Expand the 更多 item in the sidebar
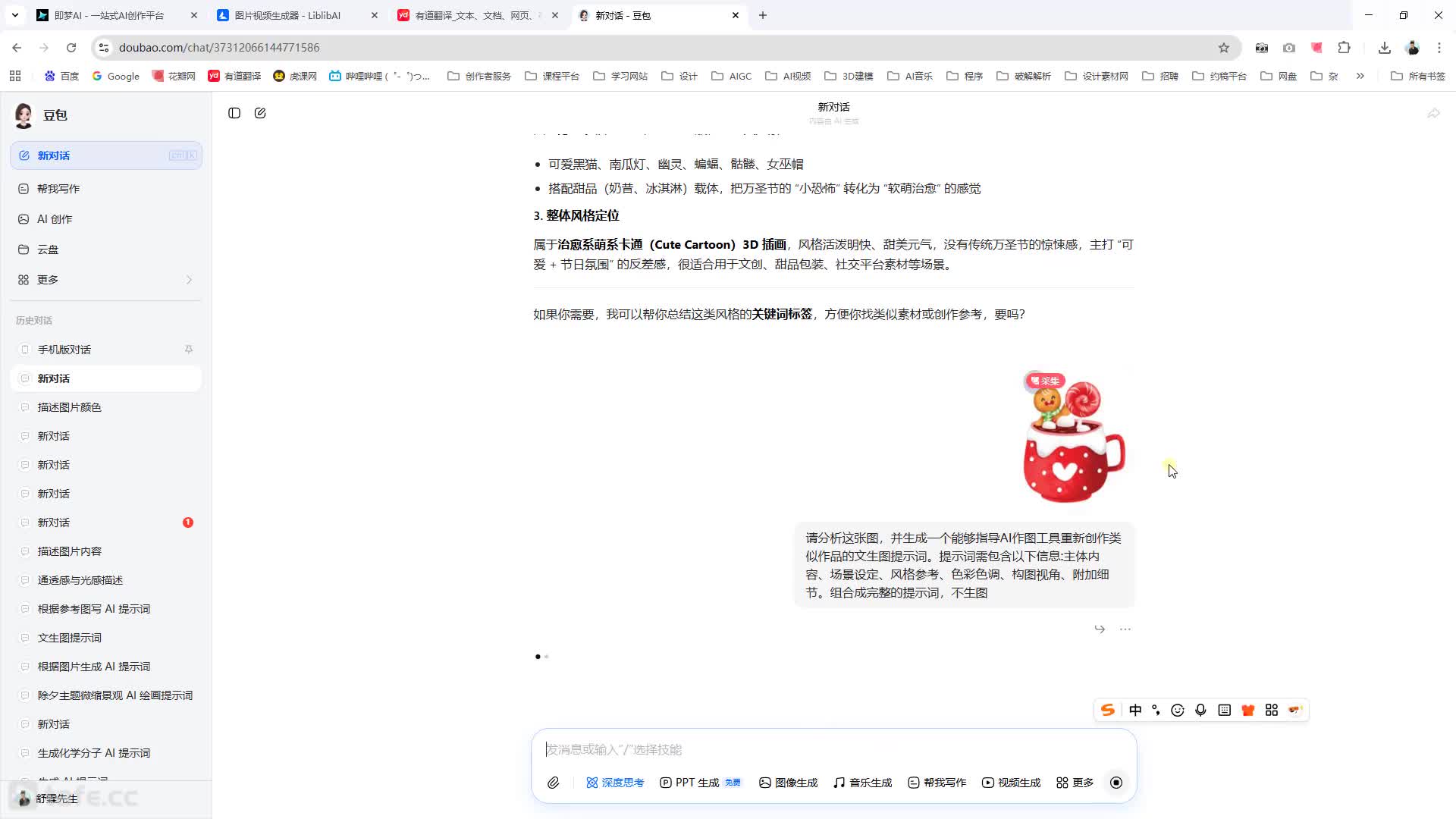The height and width of the screenshot is (819, 1456). 106,280
